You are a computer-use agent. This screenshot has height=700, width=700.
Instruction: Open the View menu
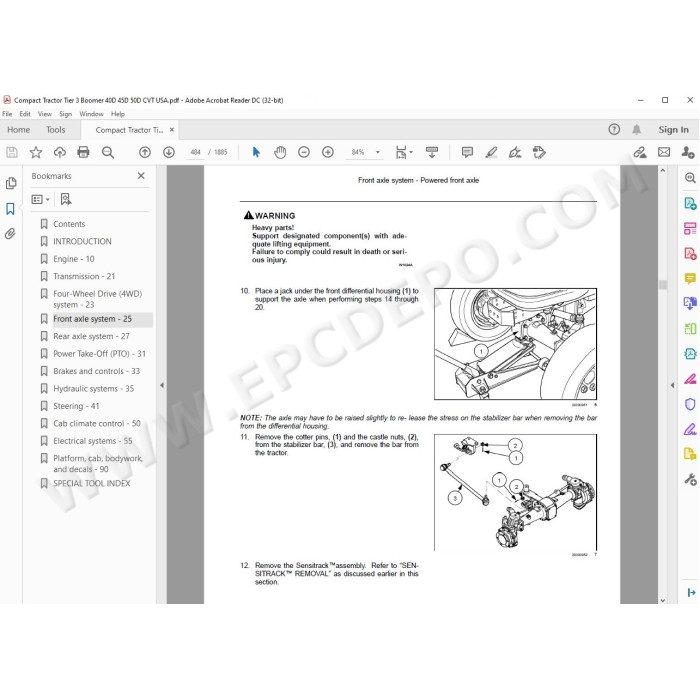(45, 114)
